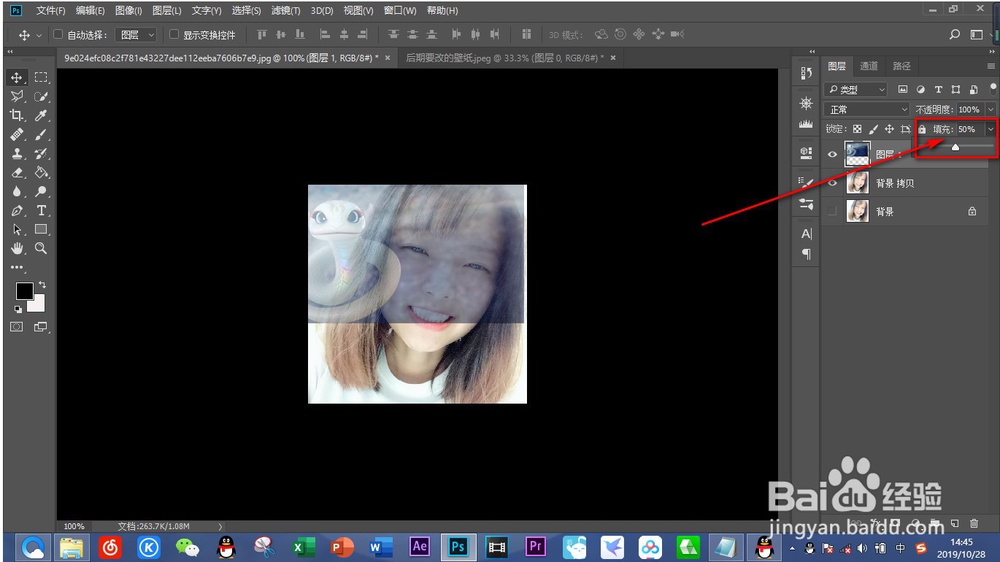1000x562 pixels.
Task: Expand the 不透明度 opacity dropdown arrow
Action: [990, 109]
